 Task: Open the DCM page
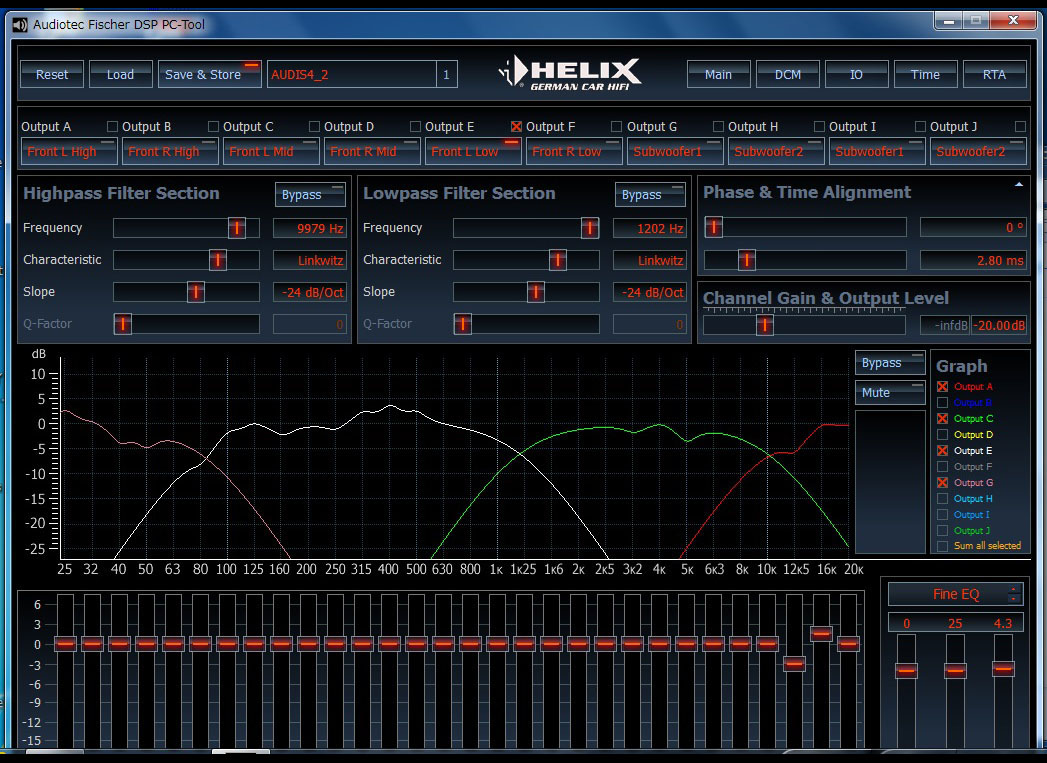(x=787, y=74)
